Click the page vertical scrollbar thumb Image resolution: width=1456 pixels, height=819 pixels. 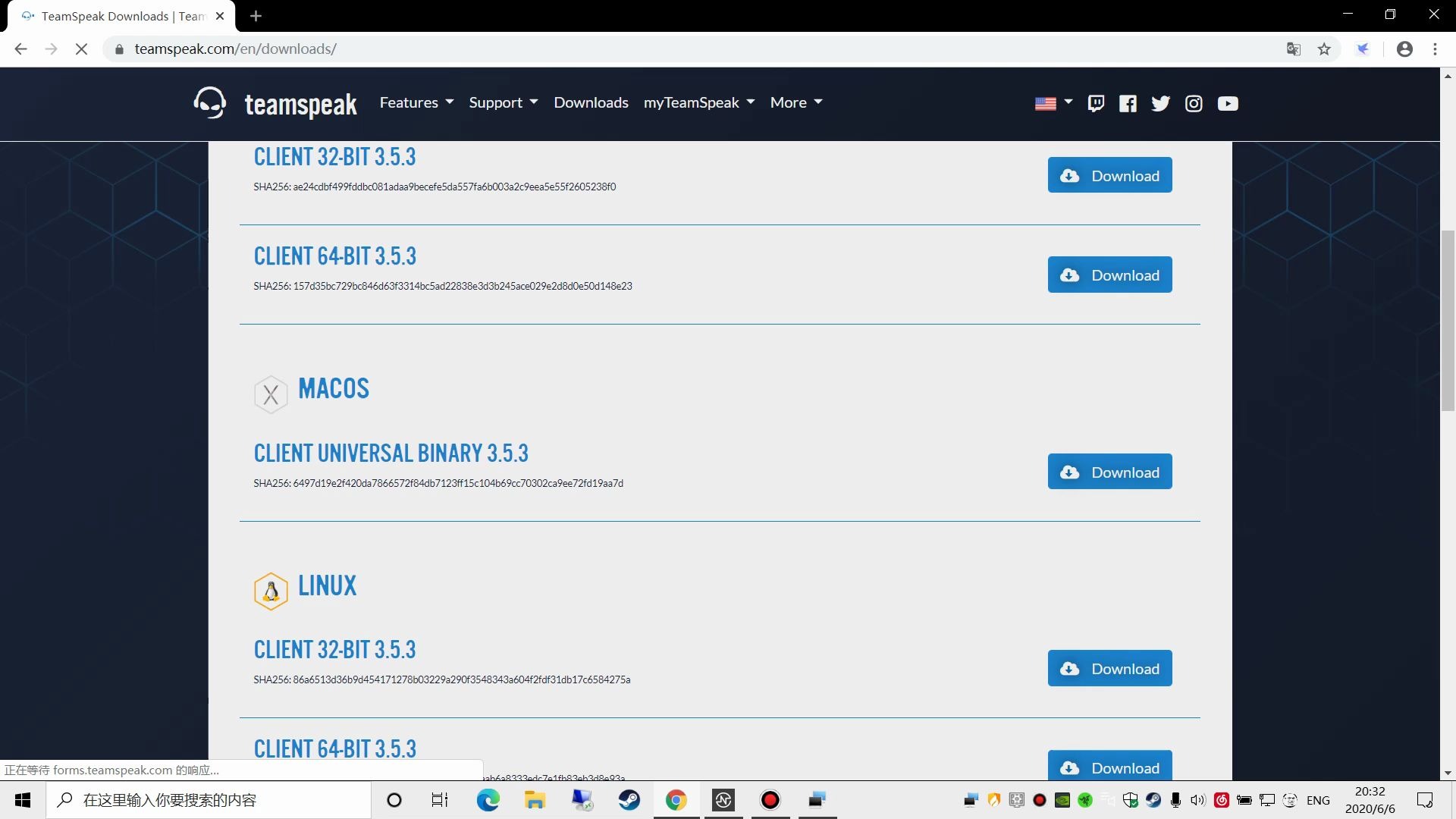(x=1448, y=320)
